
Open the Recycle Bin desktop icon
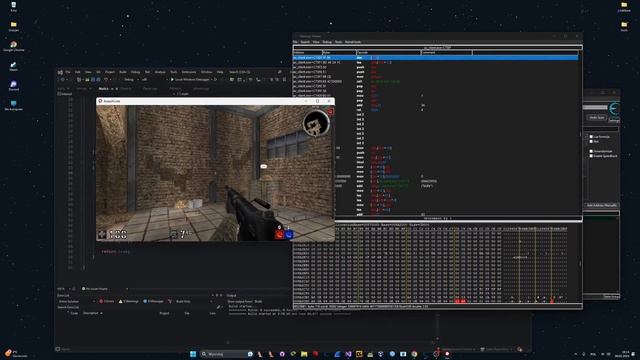click(x=13, y=6)
